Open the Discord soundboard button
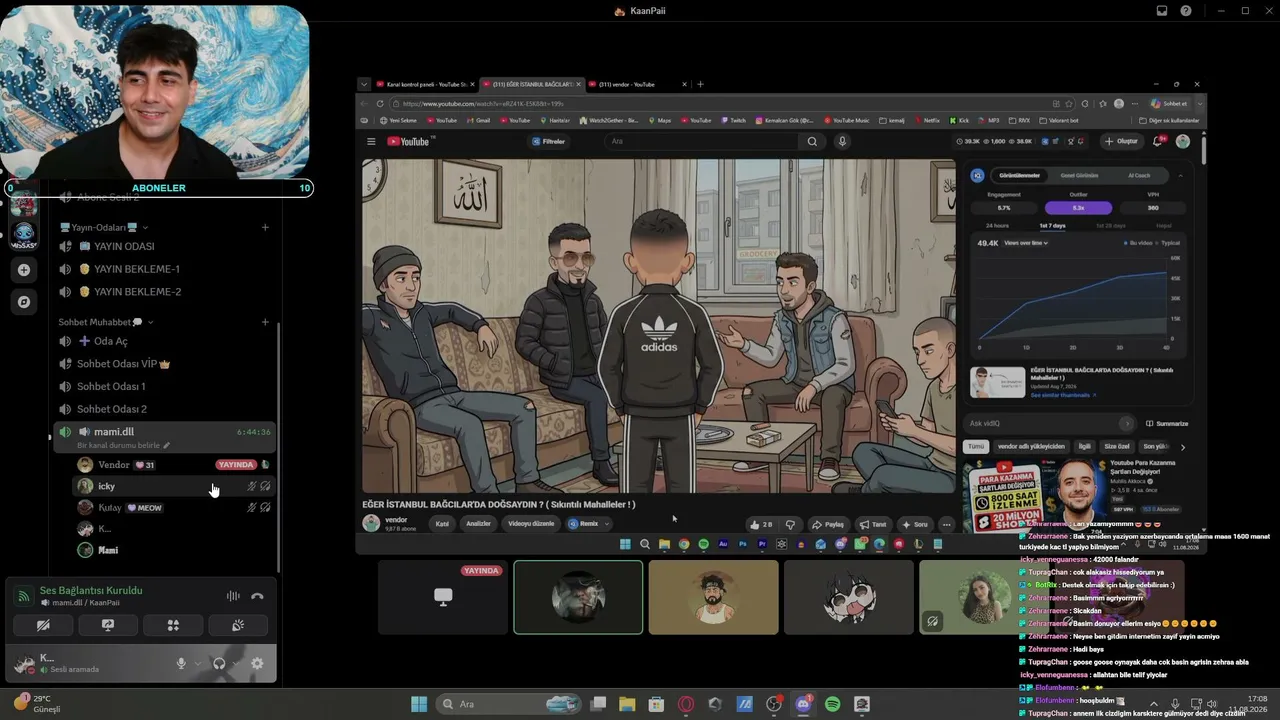 (238, 625)
